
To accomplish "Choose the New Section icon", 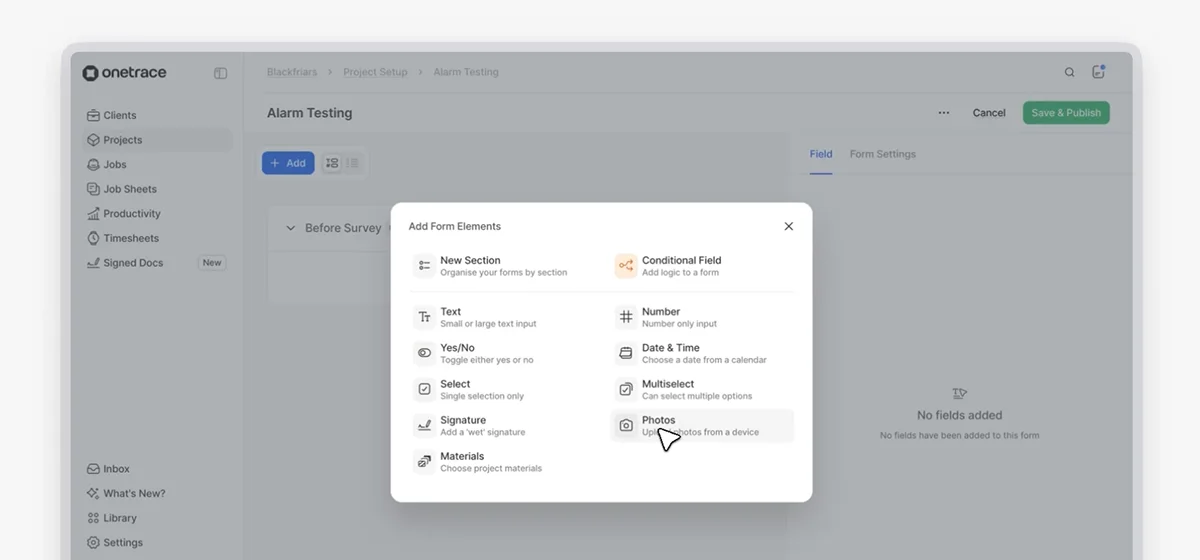I will [x=424, y=266].
